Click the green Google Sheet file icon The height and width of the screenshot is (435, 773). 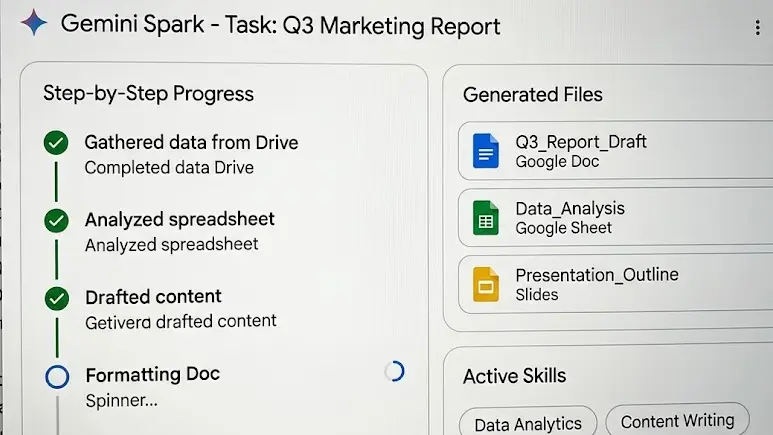(486, 218)
